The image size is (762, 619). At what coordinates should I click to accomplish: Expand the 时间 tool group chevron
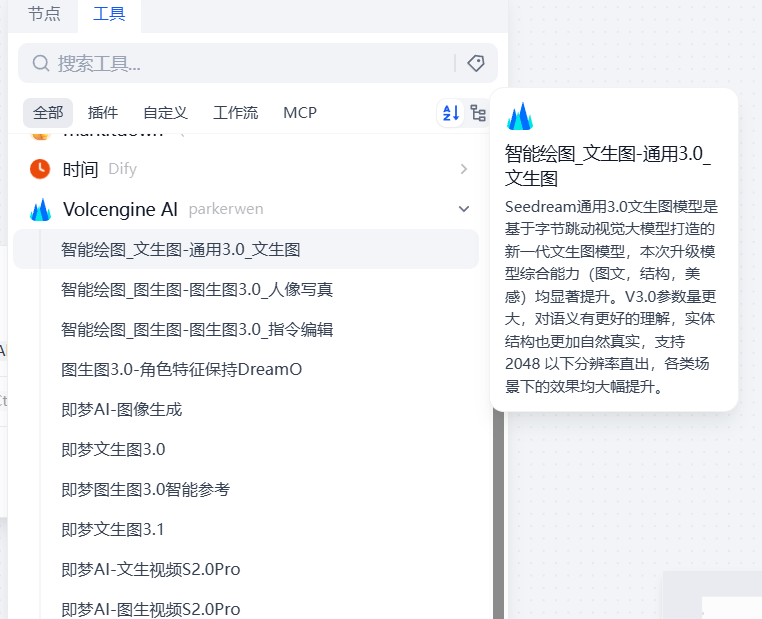(x=463, y=169)
